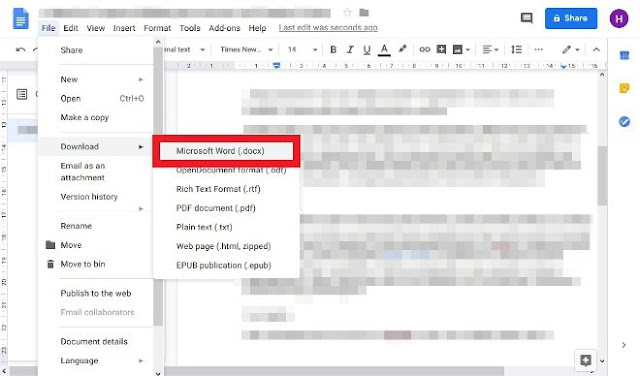Open the Tools menu

coord(190,28)
